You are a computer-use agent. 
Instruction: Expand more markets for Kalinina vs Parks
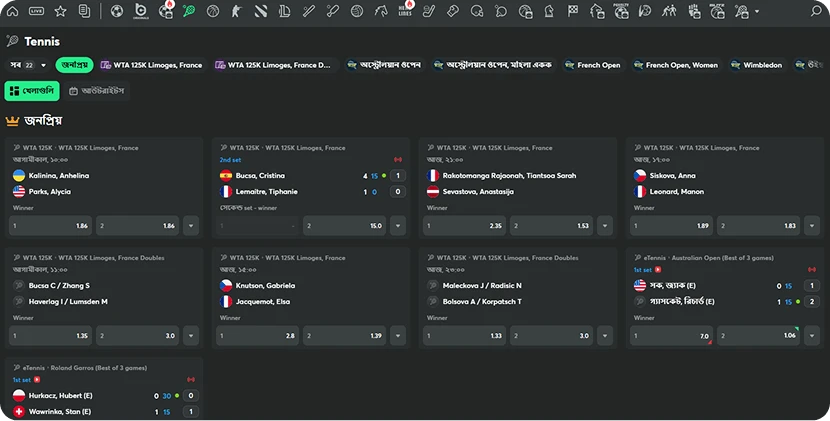pos(192,226)
